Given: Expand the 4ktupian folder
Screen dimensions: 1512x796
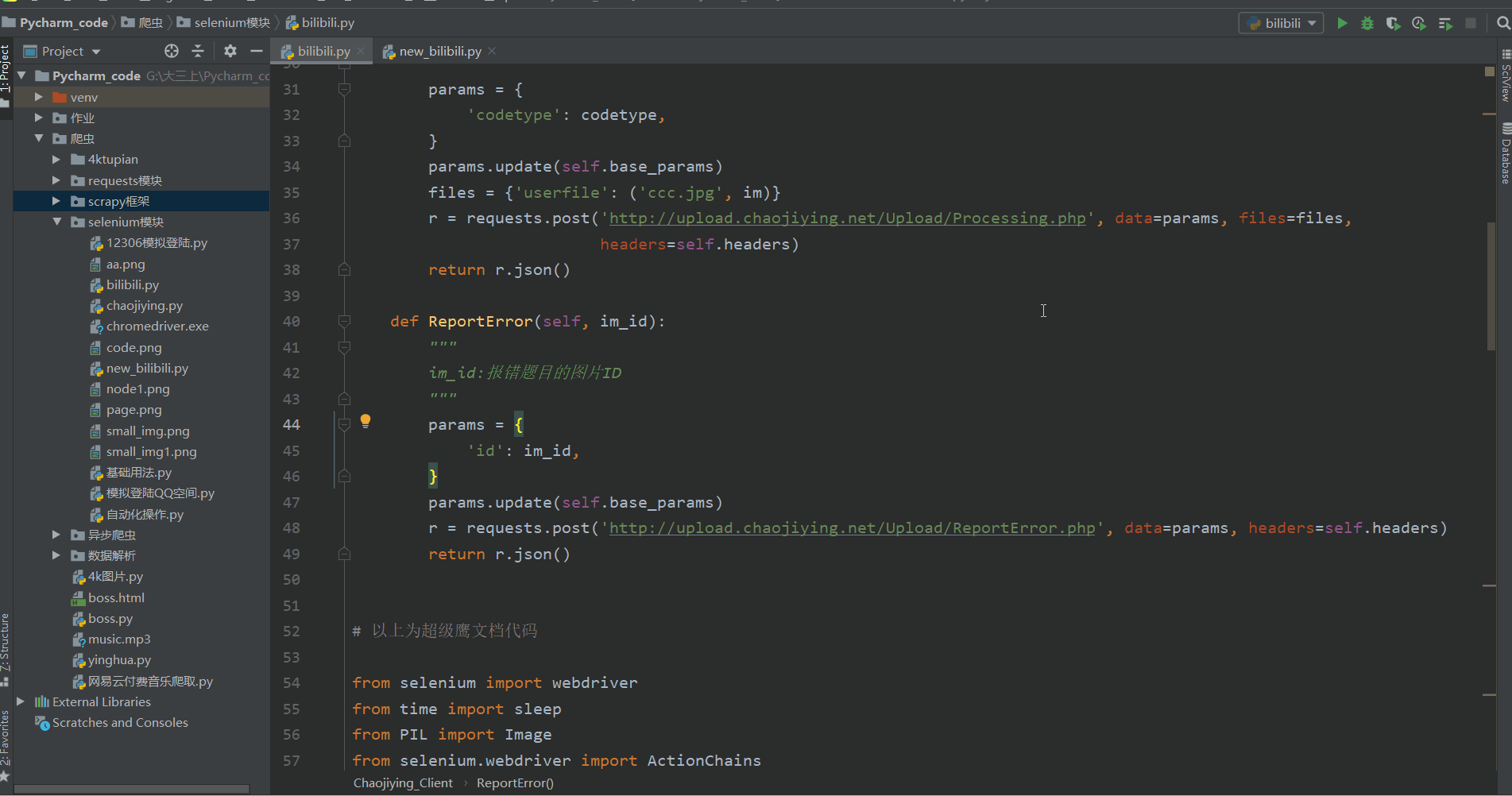Looking at the screenshot, I should [x=56, y=159].
